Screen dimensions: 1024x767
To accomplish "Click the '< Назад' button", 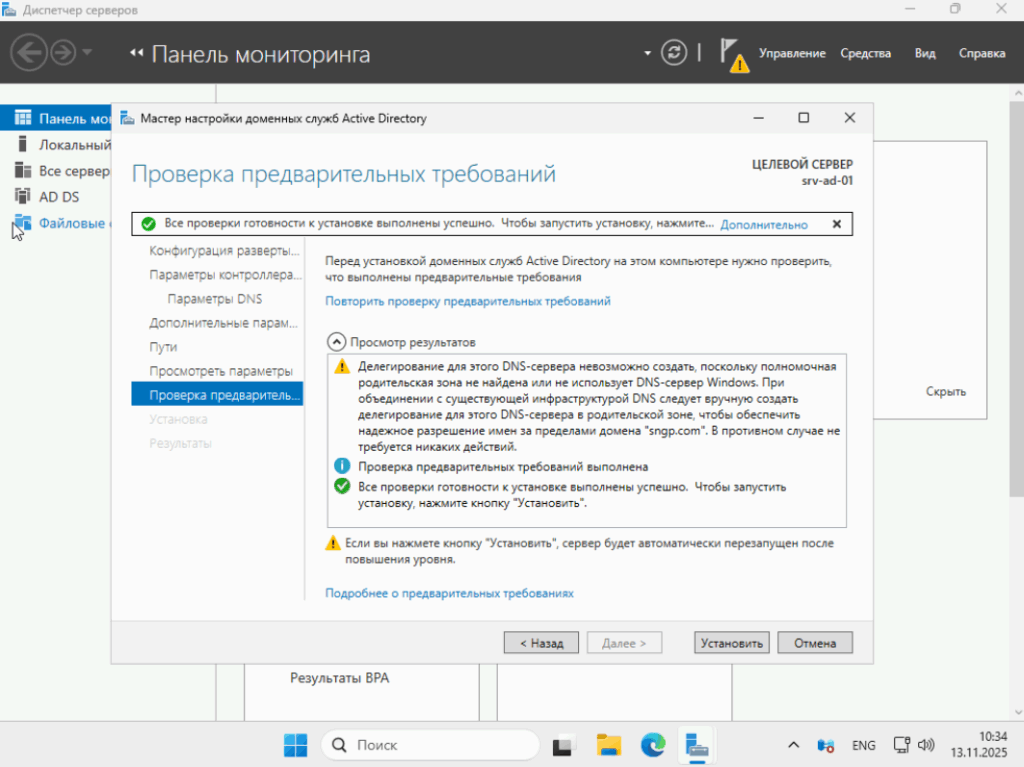I will click(541, 643).
